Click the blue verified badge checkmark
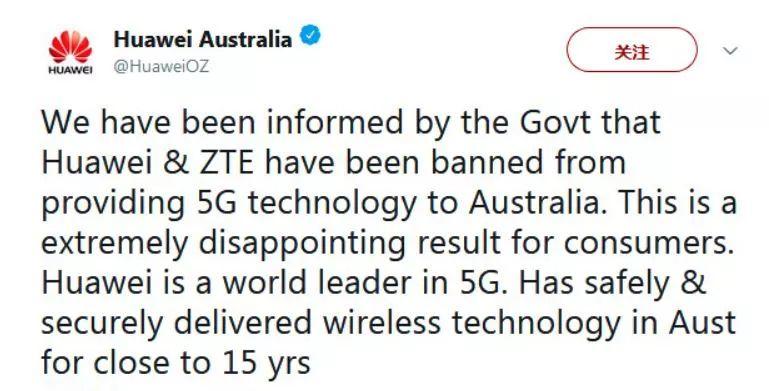The width and height of the screenshot is (769, 391). click(x=310, y=36)
